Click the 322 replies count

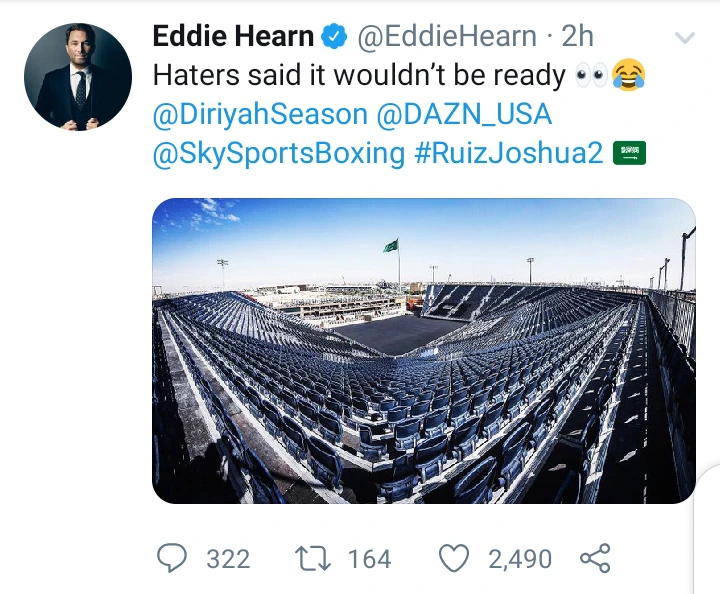tap(228, 559)
